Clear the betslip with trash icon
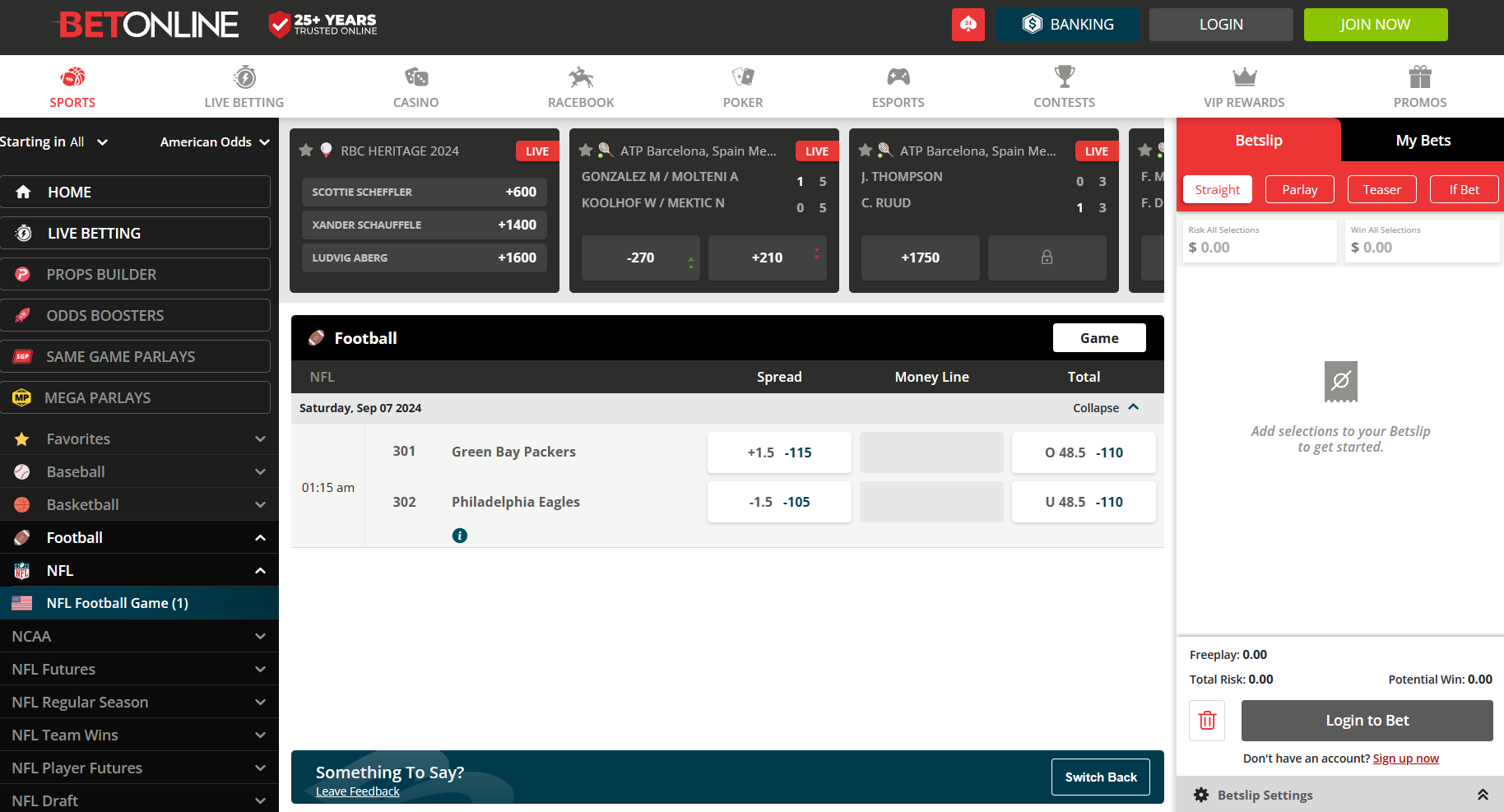The width and height of the screenshot is (1504, 812). [1206, 720]
